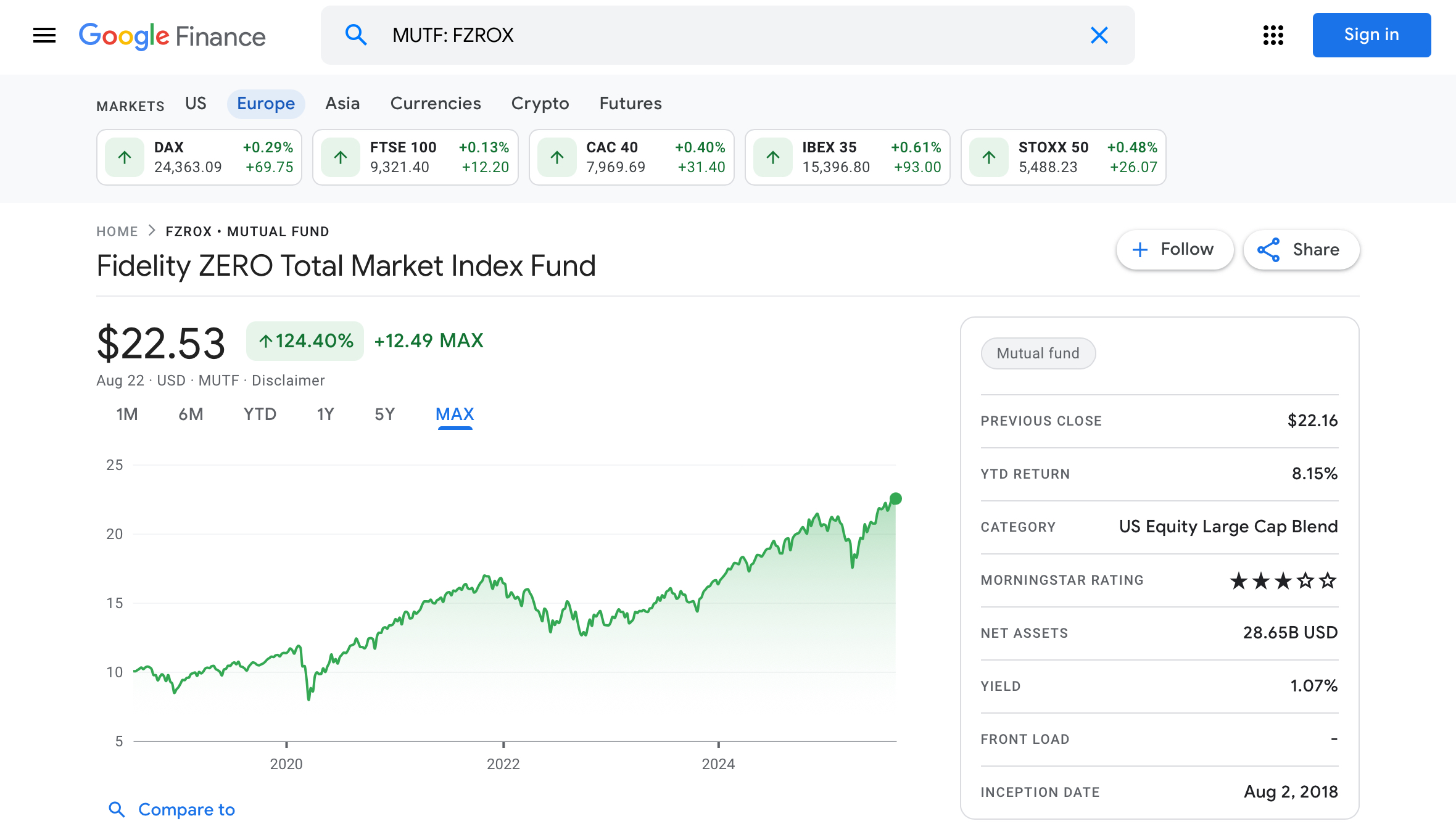Screen dimensions: 1456x837
Task: Switch chart range to 1Y
Action: [325, 414]
